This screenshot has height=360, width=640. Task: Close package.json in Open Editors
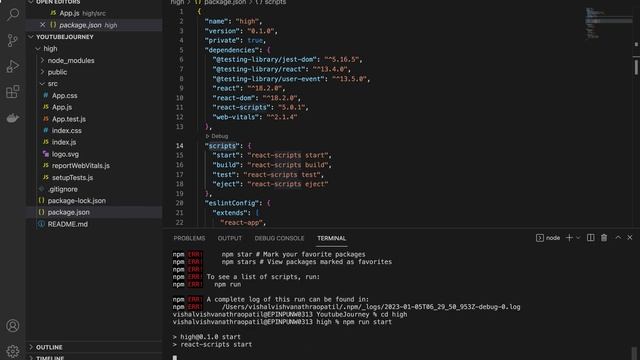click(x=42, y=25)
